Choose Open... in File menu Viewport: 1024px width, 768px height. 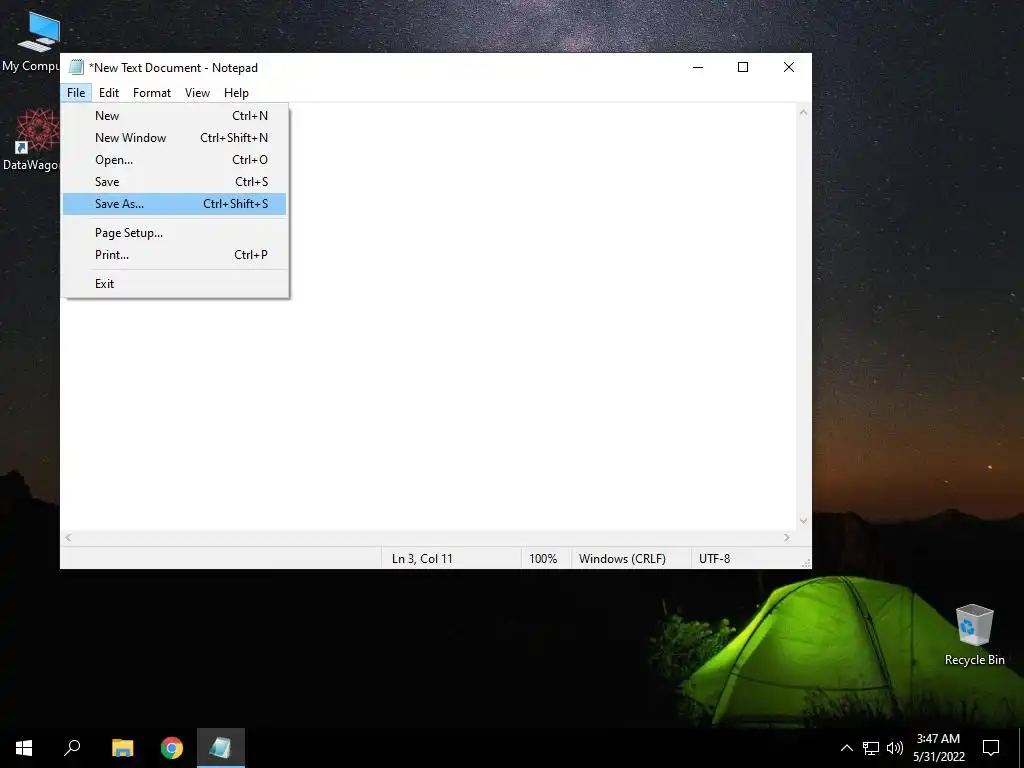pyautogui.click(x=174, y=160)
